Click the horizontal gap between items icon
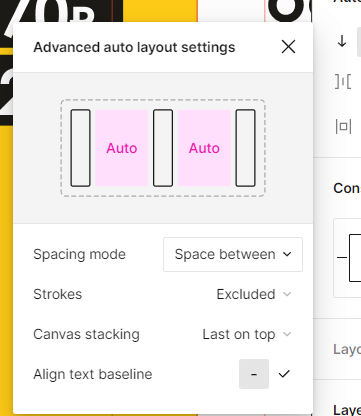 pos(343,81)
